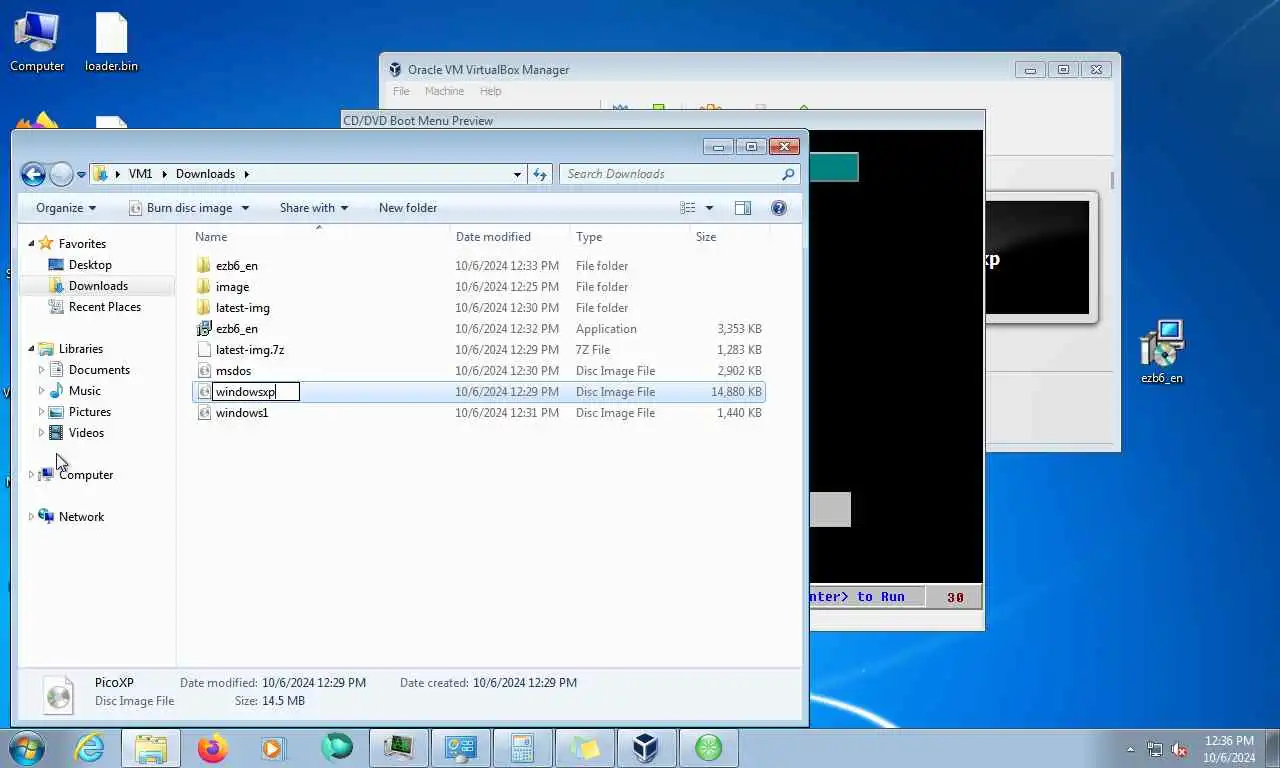Click the arrow after Downloads breadcrumb
Screen dimensions: 1280x768
pos(246,174)
